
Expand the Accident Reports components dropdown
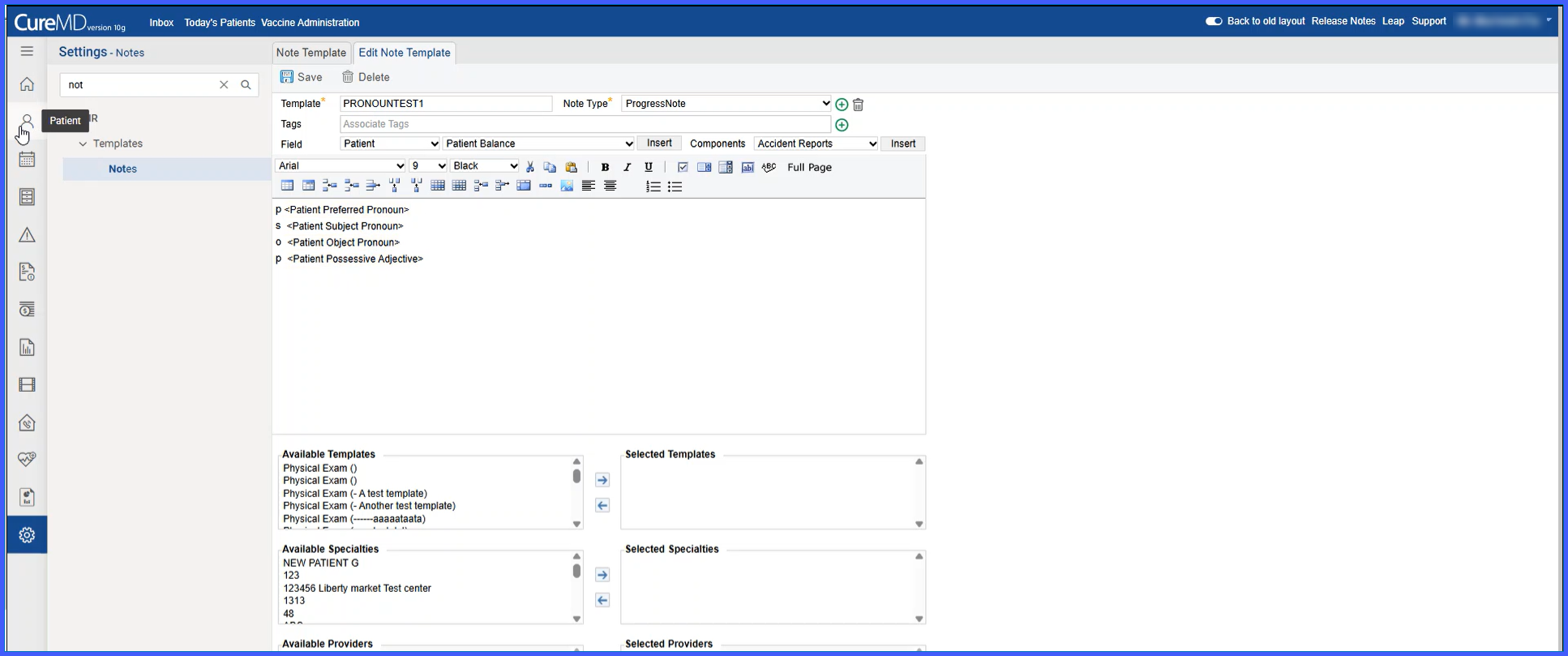(x=816, y=144)
